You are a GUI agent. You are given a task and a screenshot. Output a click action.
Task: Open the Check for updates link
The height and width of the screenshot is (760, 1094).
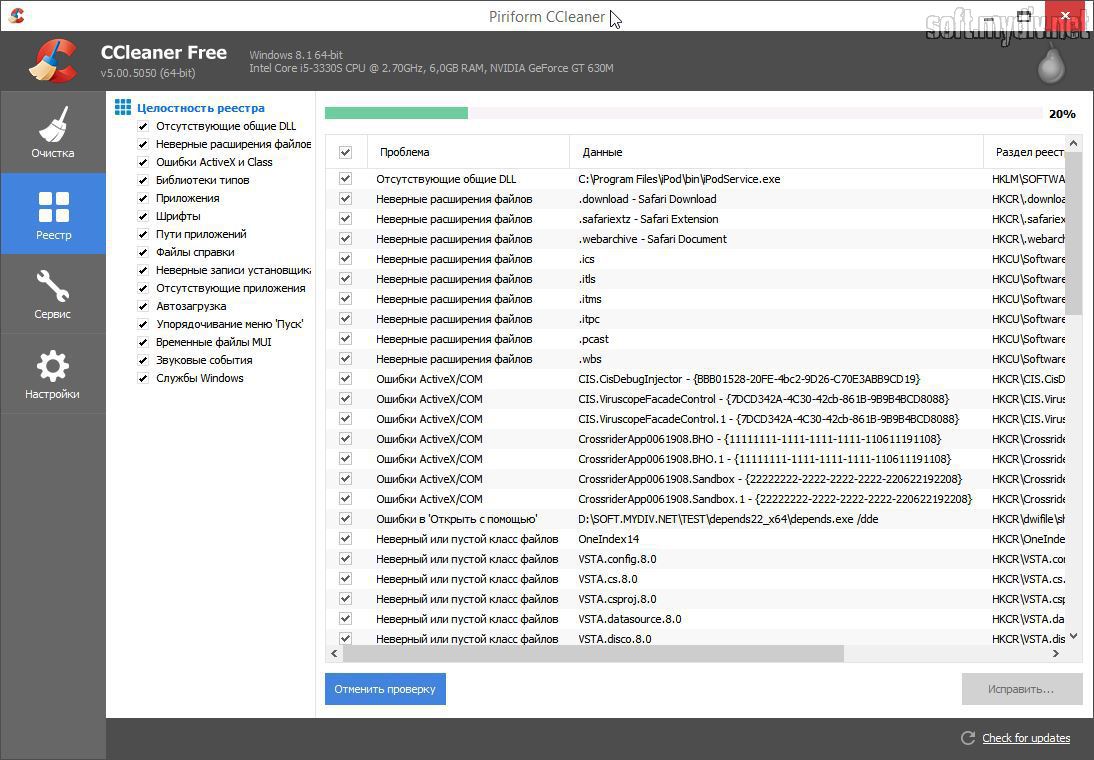point(1026,738)
